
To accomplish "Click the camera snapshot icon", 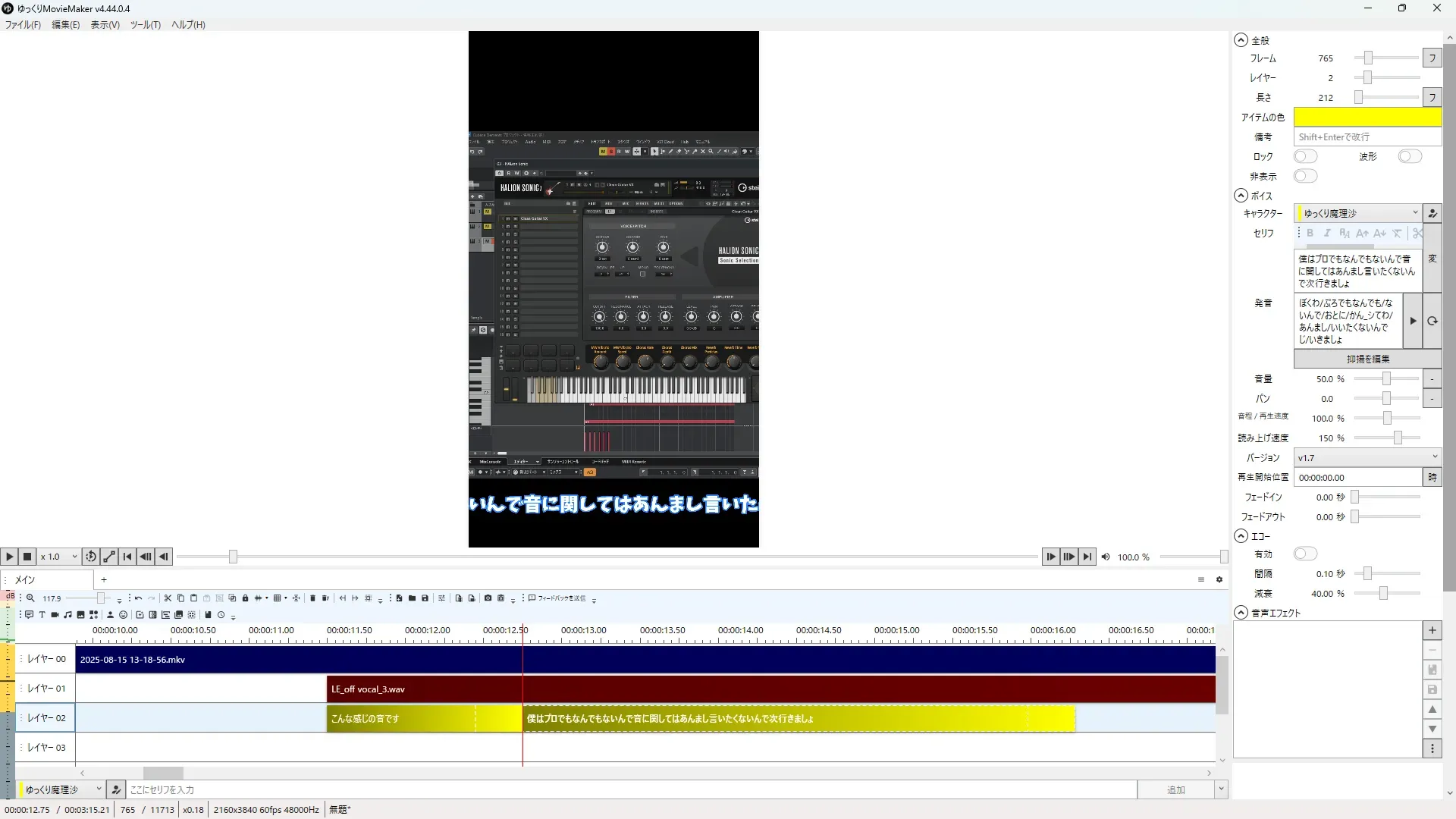I will pos(488,598).
